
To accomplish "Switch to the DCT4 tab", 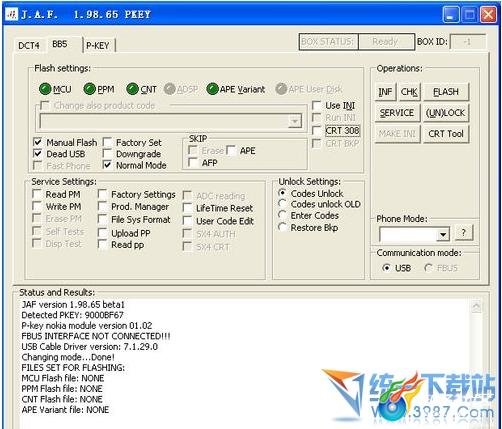I will (29, 45).
